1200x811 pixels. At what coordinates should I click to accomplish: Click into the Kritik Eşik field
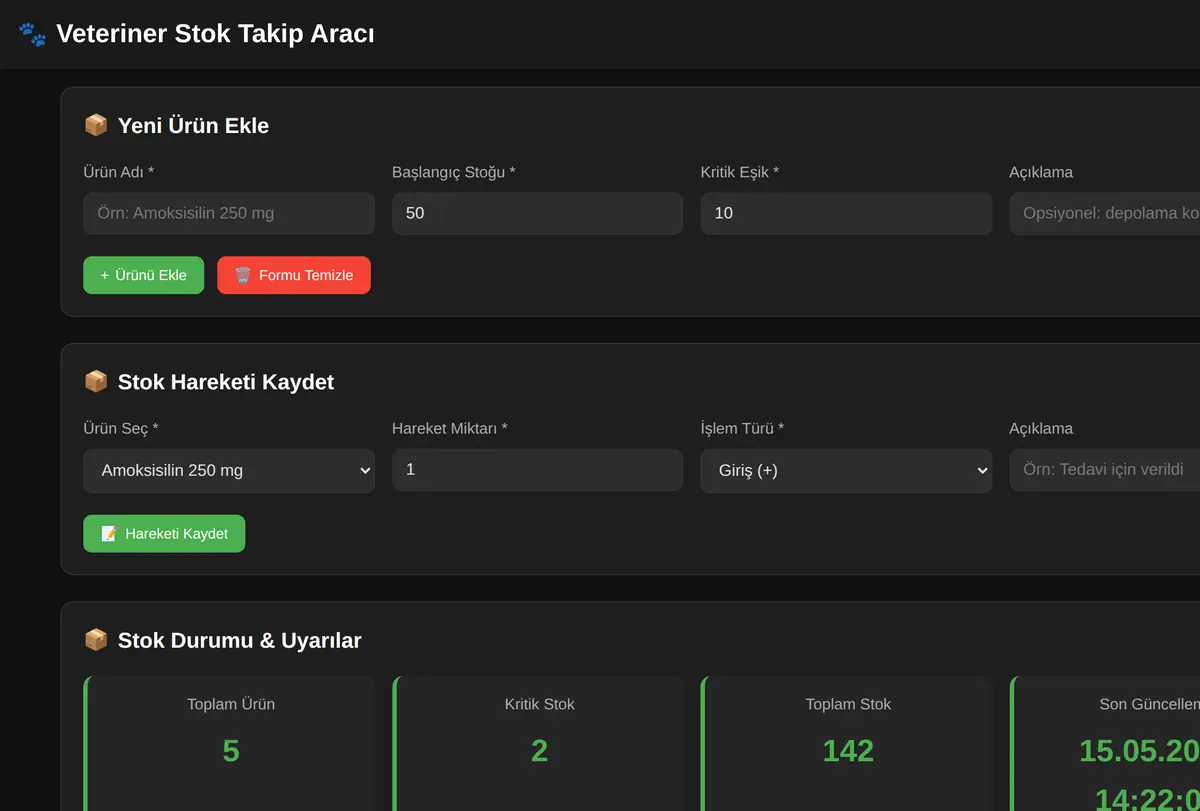pos(846,213)
